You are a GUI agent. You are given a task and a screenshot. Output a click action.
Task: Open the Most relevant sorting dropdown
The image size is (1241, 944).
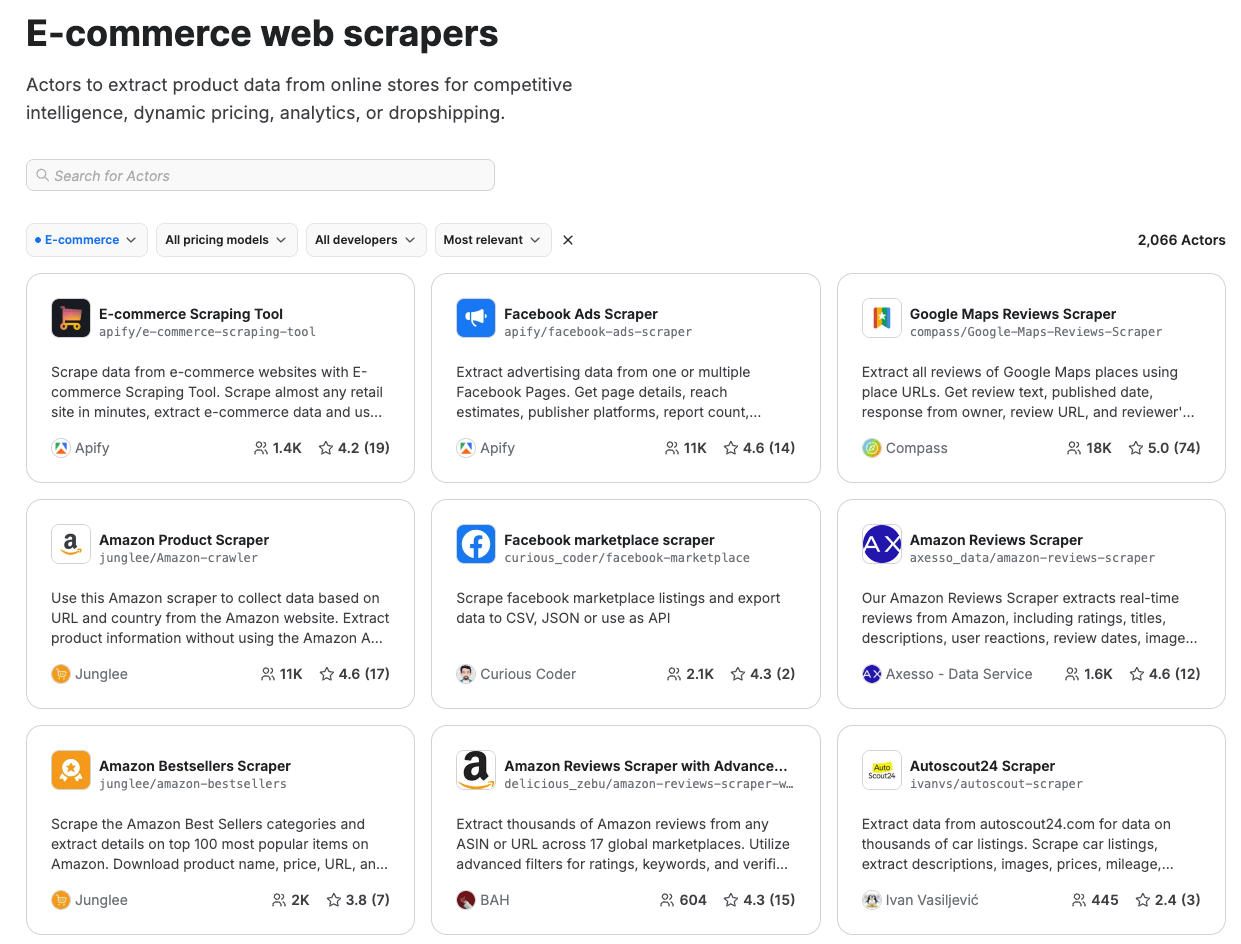492,240
